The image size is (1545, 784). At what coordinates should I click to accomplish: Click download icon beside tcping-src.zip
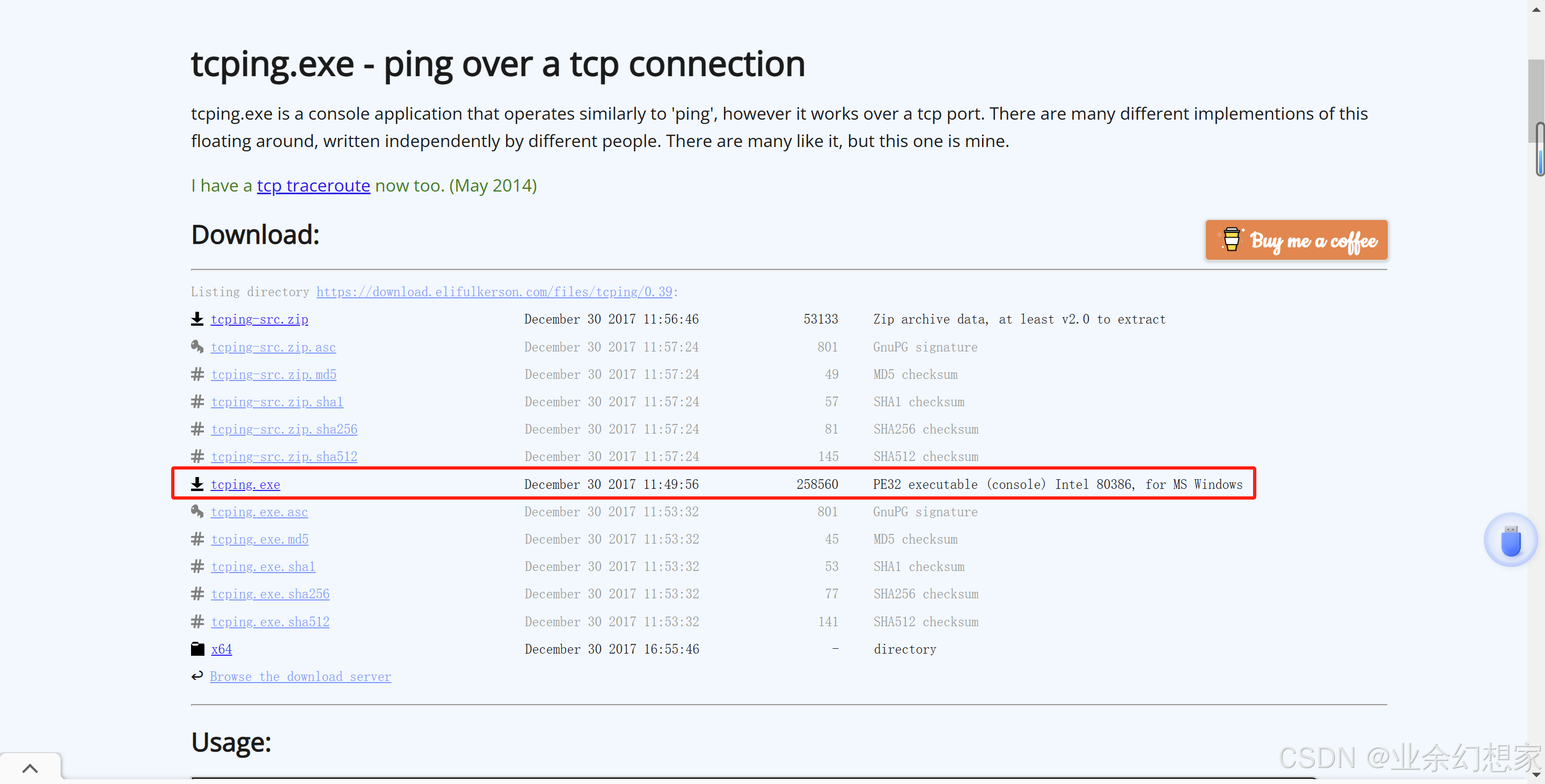[x=197, y=319]
